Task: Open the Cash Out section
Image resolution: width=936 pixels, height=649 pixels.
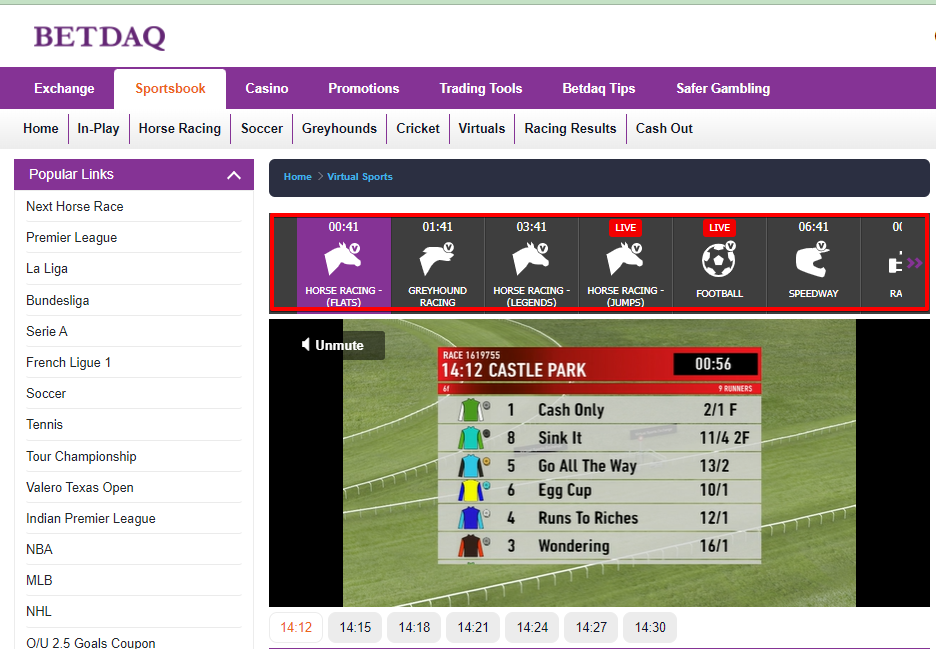Action: [x=664, y=128]
